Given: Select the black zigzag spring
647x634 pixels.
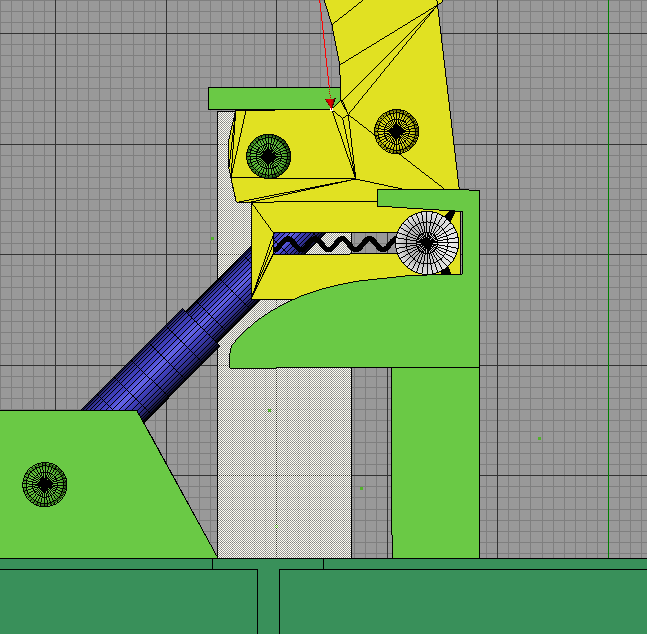Looking at the screenshot, I should 335,244.
